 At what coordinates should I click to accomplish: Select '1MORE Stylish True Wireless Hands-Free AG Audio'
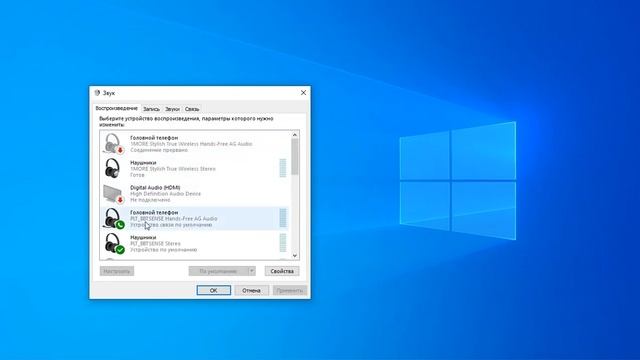tap(191, 144)
